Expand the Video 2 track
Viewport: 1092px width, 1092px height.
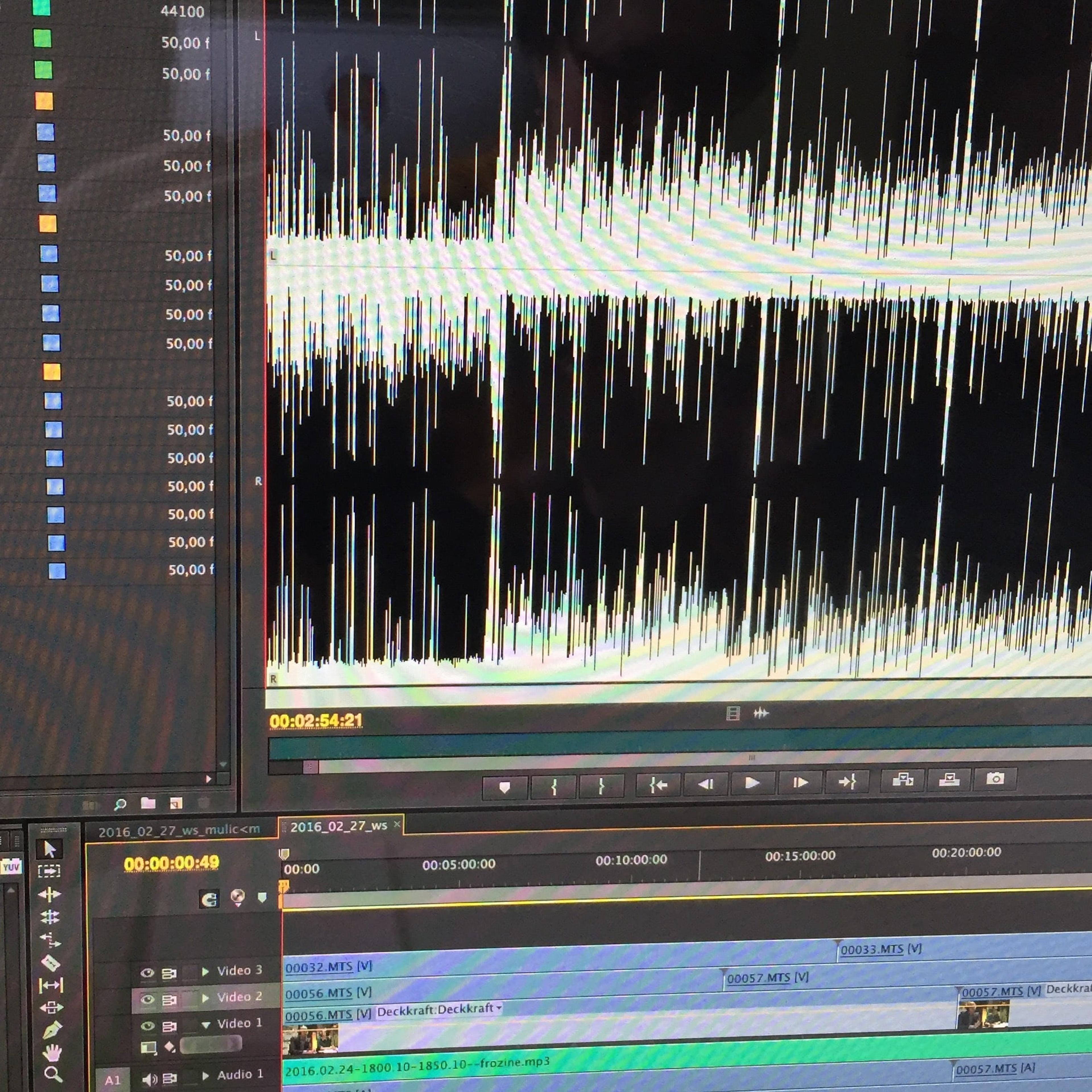coord(206,998)
